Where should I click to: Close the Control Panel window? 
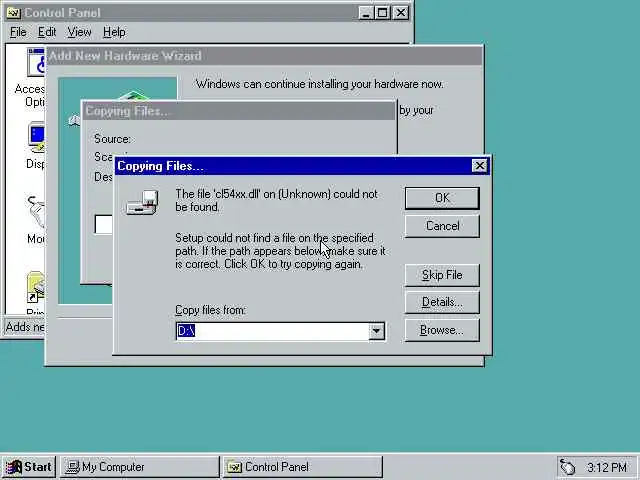tap(401, 13)
